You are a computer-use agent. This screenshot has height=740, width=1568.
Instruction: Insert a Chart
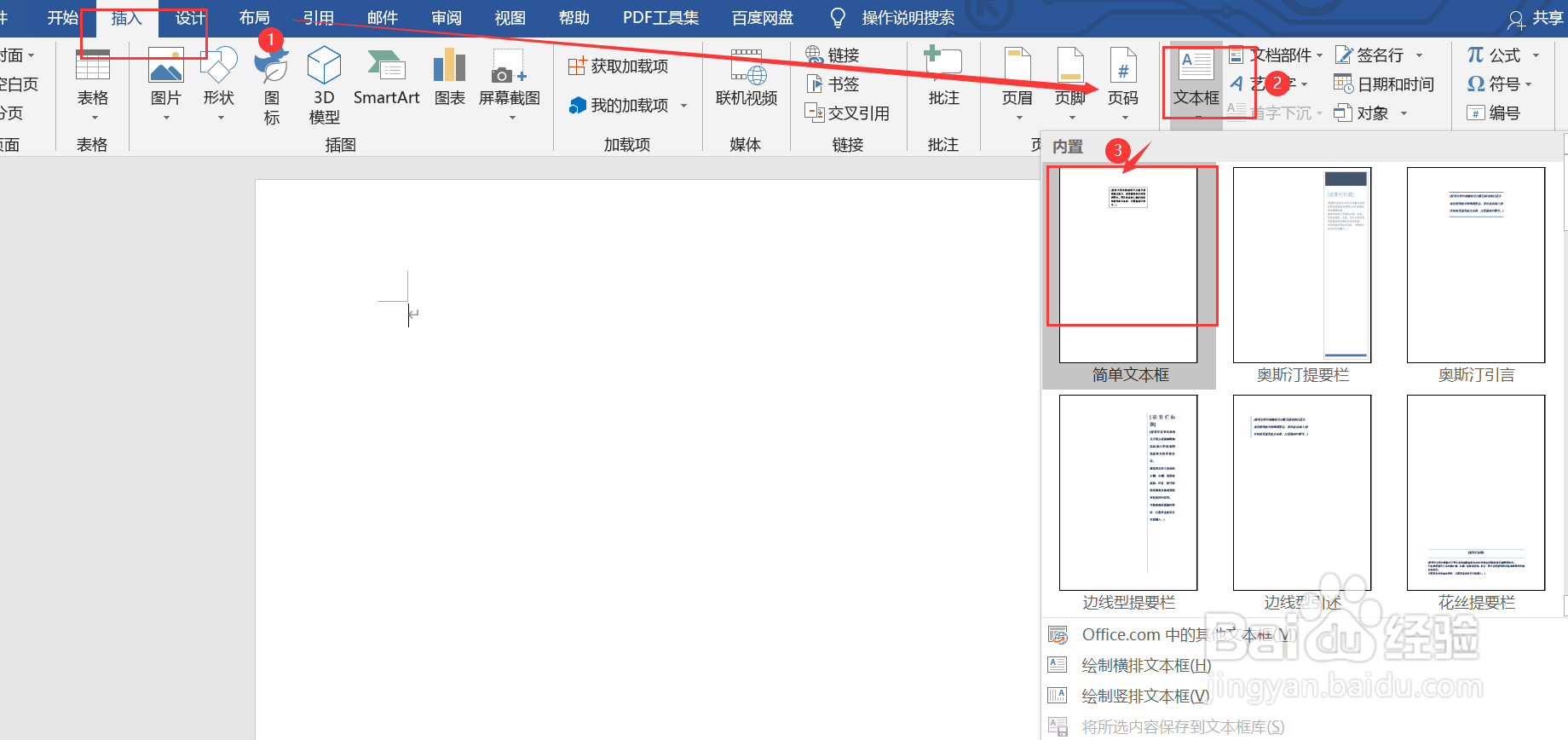pos(450,78)
